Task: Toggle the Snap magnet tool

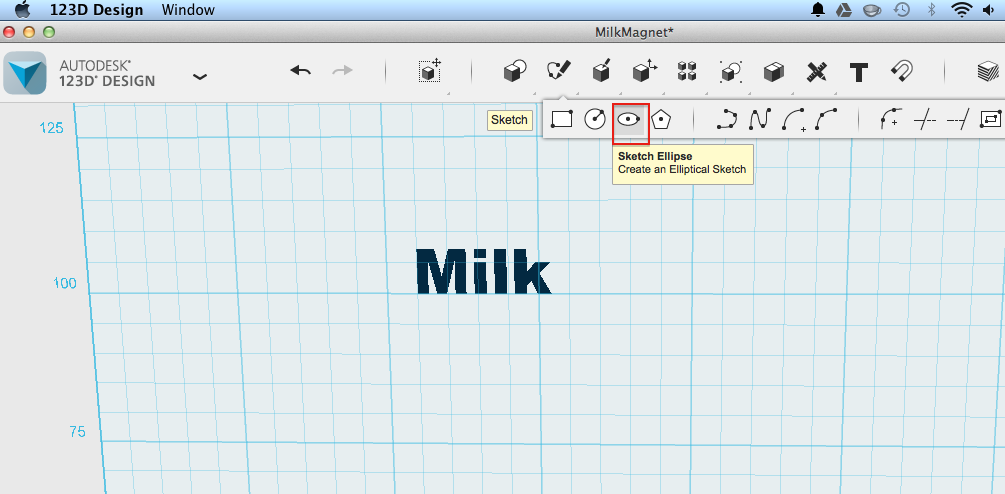Action: pos(902,70)
